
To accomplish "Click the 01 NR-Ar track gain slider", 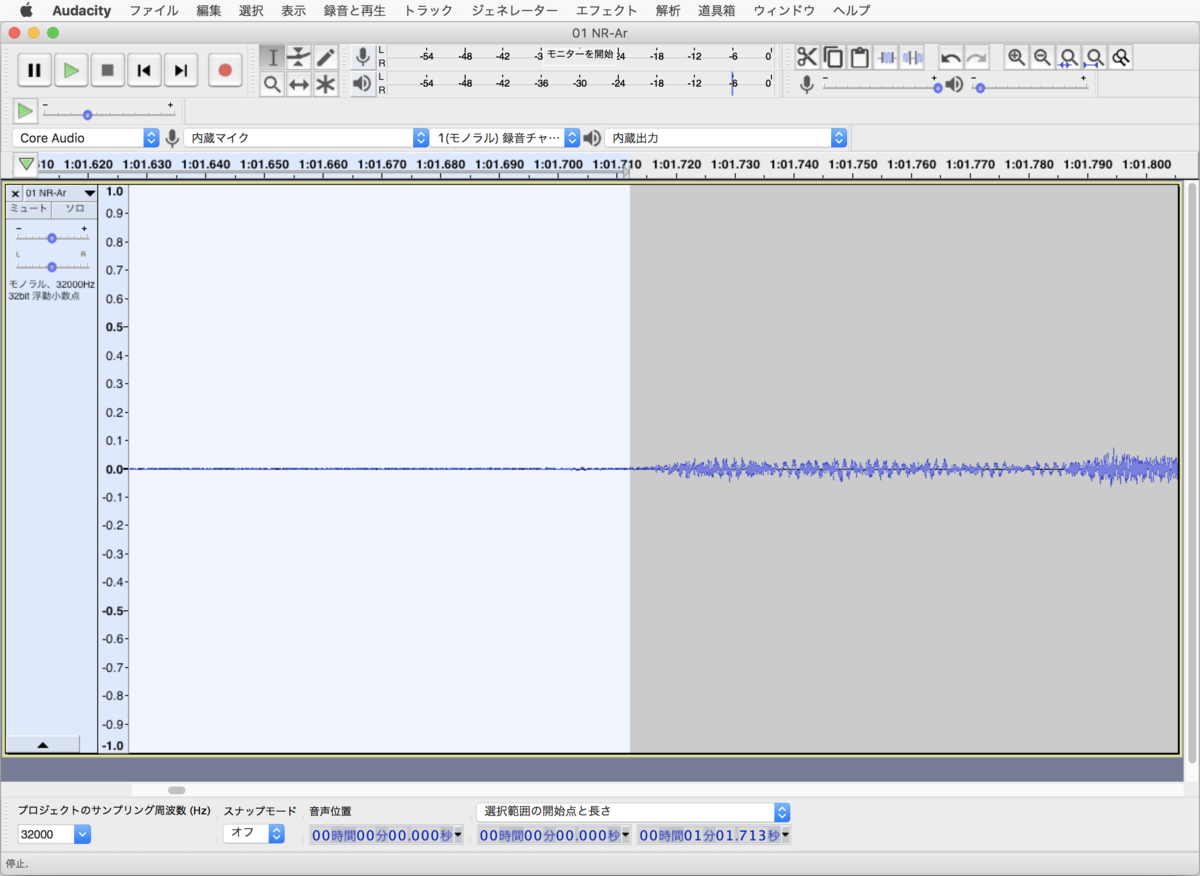I will 52,238.
